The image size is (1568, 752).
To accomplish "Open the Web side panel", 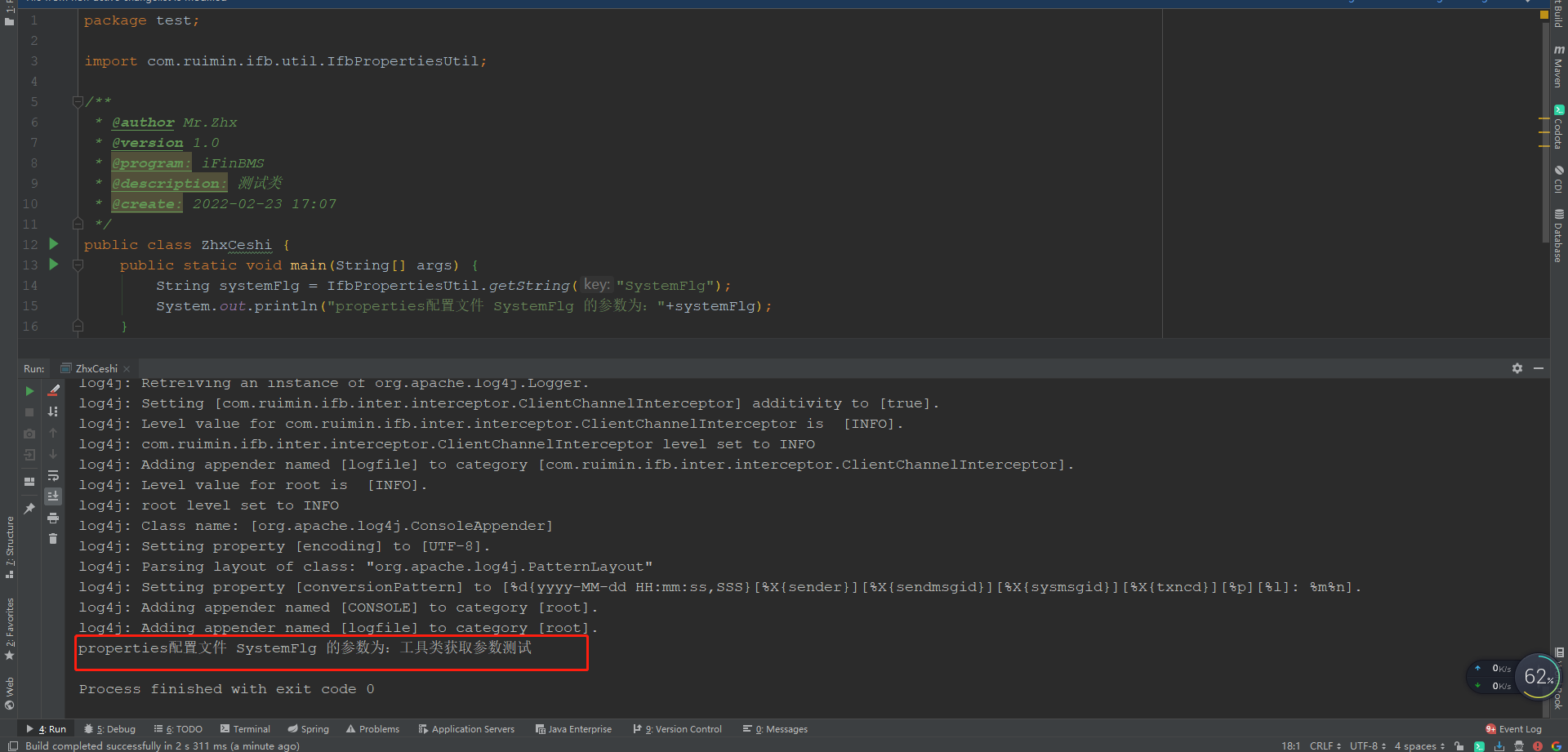I will pos(9,693).
